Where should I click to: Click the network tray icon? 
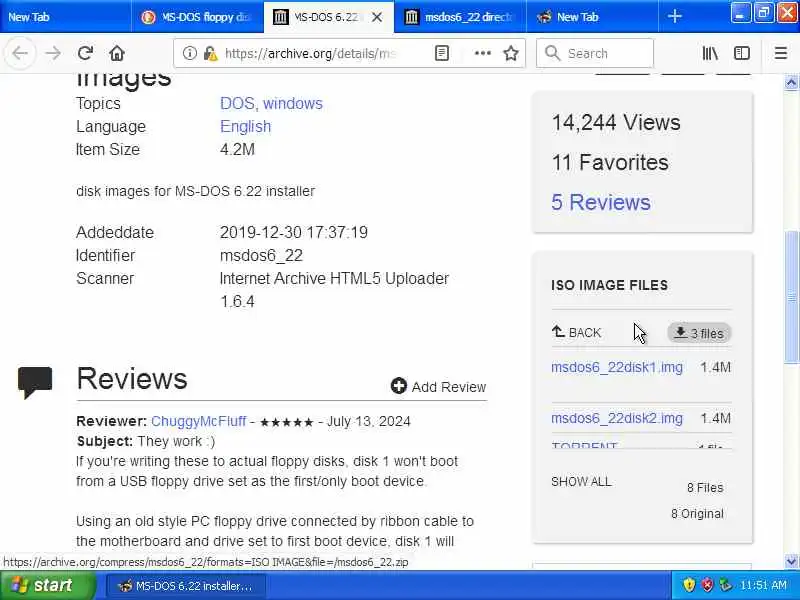click(x=725, y=585)
